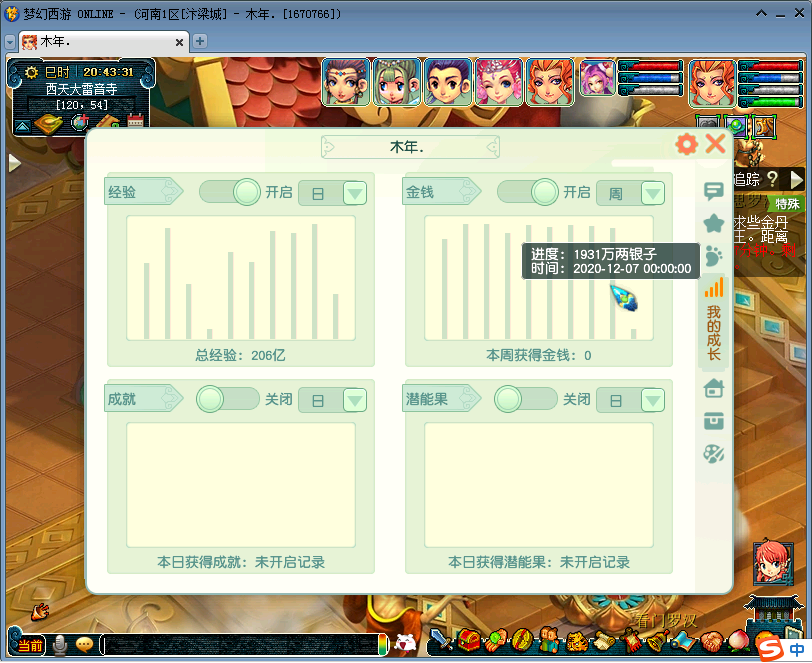Click the pet red health bar
812x663 pixels.
click(x=650, y=66)
